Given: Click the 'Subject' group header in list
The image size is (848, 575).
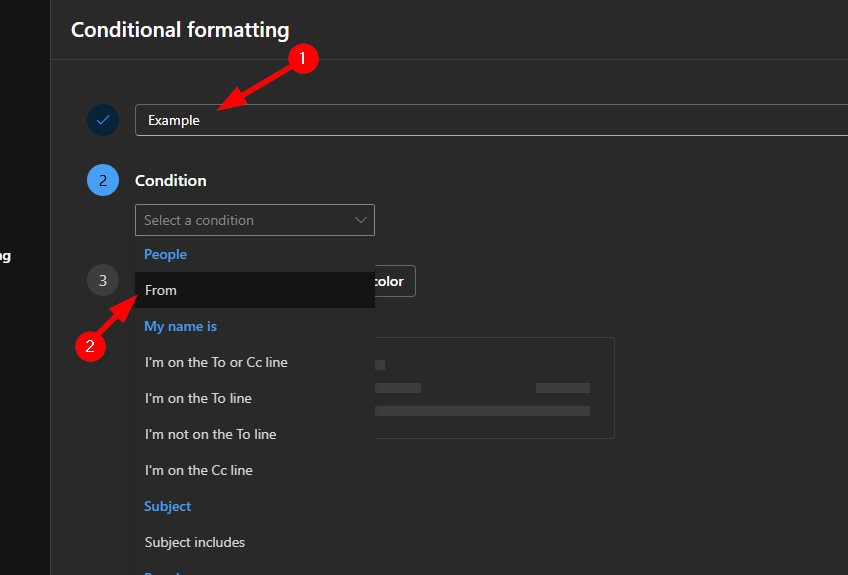Looking at the screenshot, I should [168, 506].
